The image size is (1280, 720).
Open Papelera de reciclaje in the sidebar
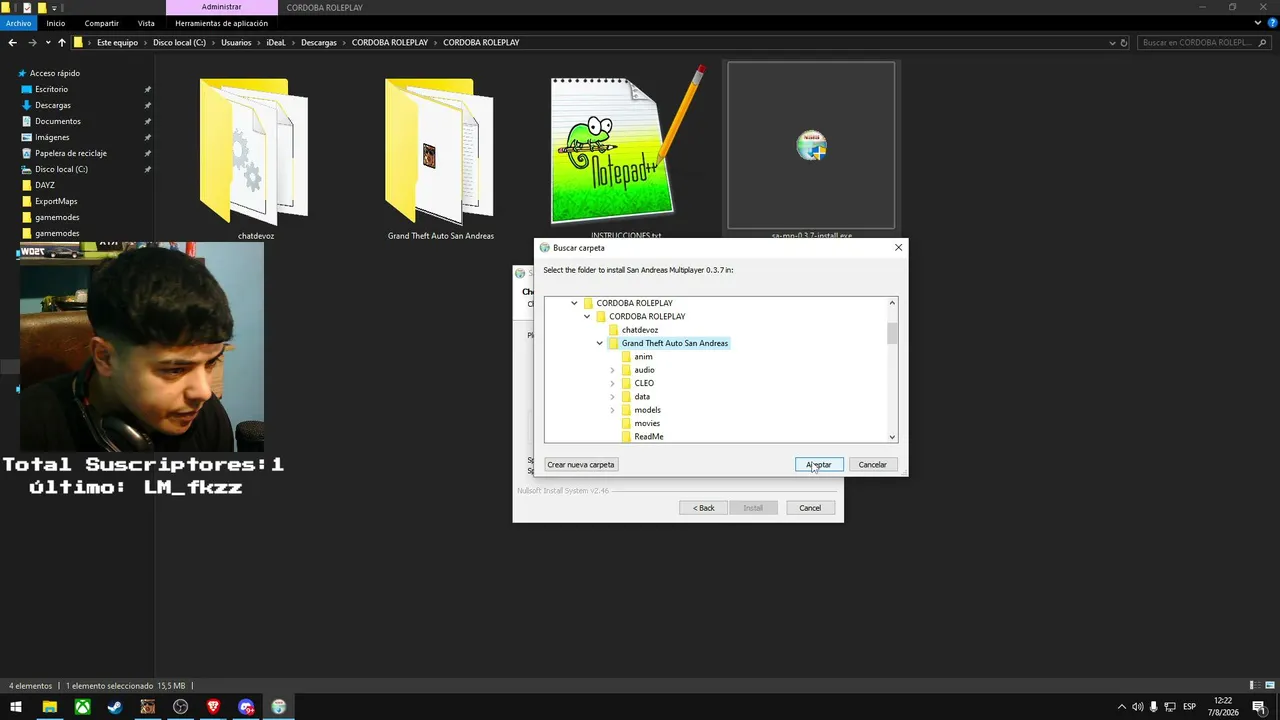click(71, 153)
